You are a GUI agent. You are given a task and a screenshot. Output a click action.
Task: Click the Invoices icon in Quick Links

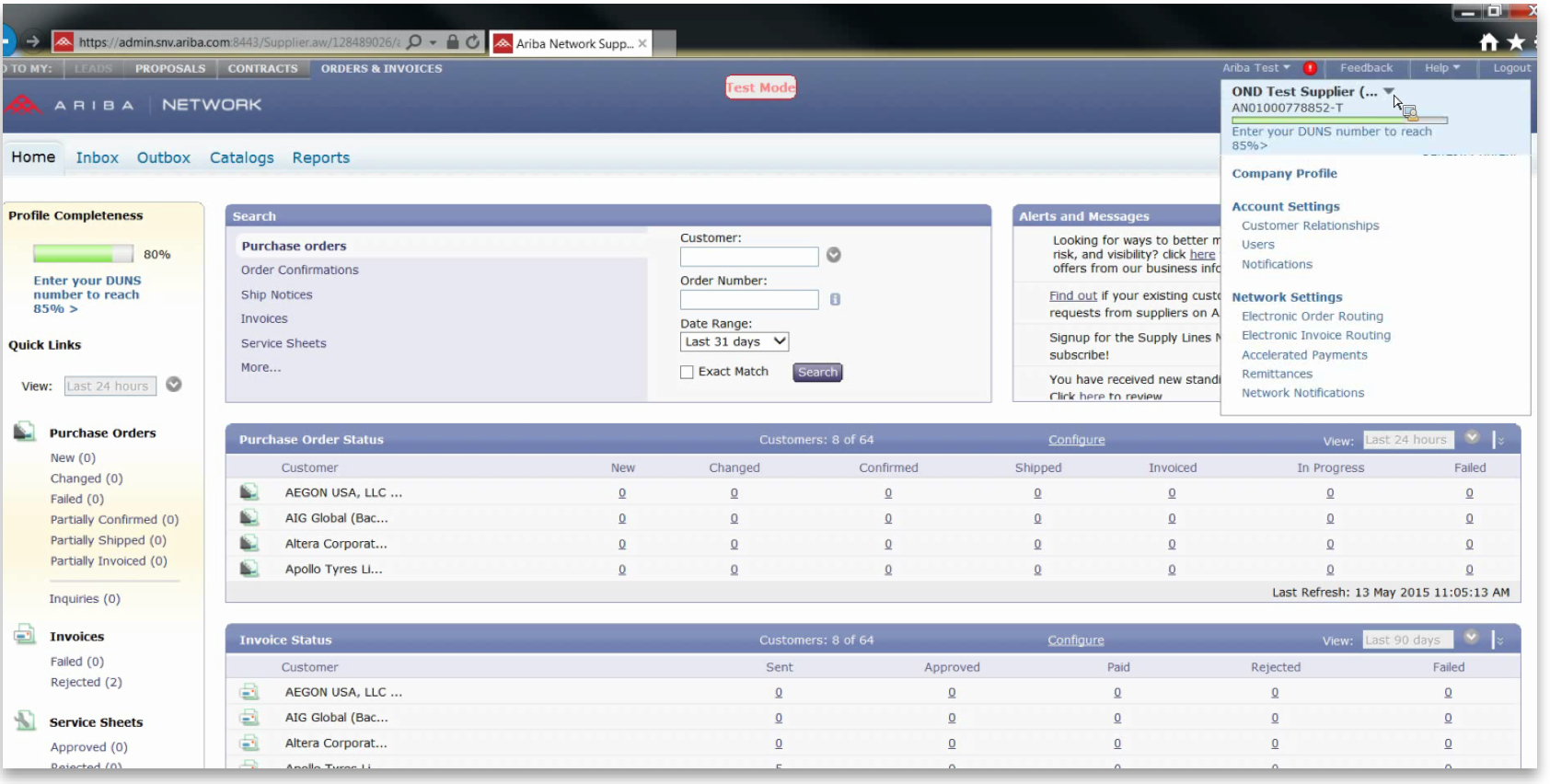click(25, 635)
